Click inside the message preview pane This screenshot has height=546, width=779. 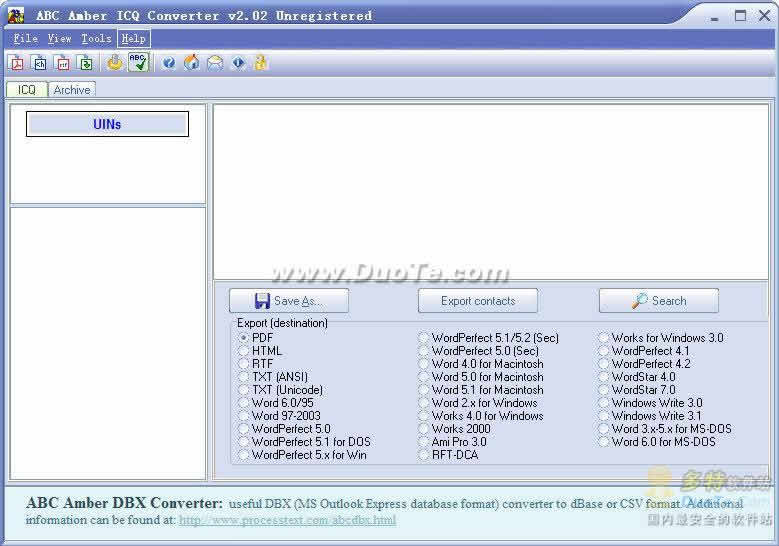coord(491,191)
